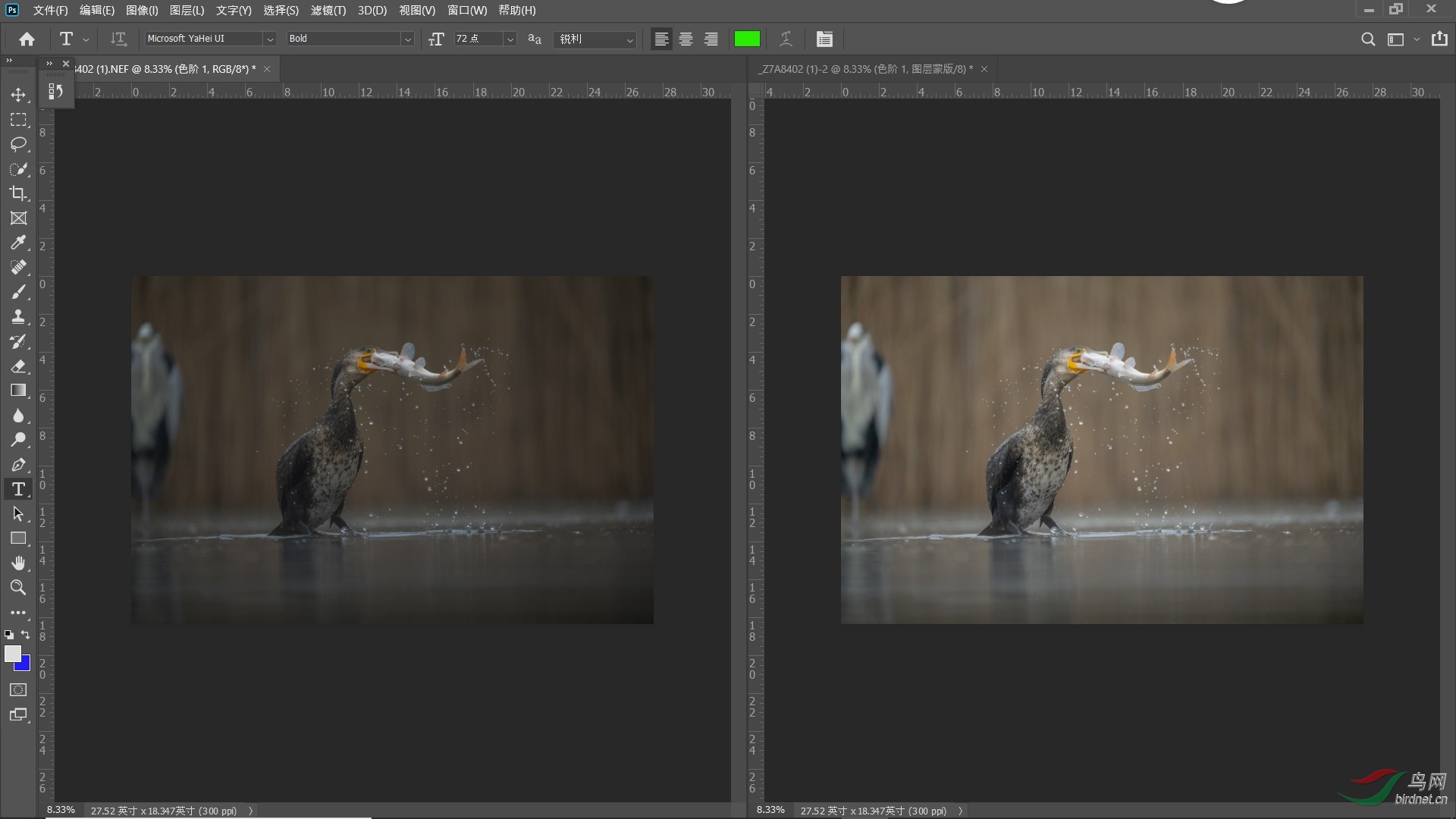
Task: Select the Lasso tool
Action: (18, 144)
